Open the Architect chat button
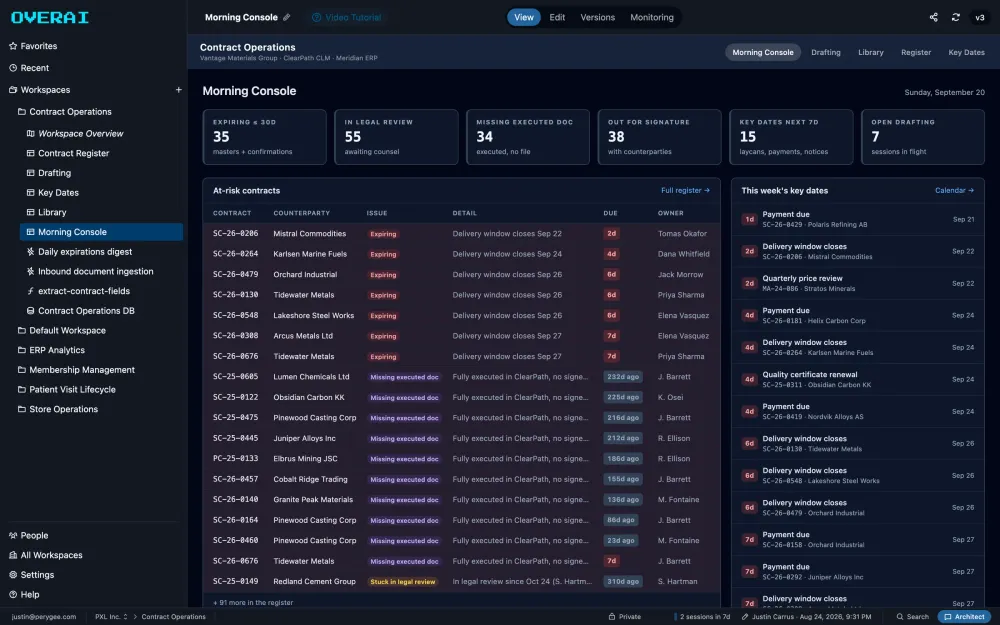The width and height of the screenshot is (1000, 625). [x=964, y=617]
